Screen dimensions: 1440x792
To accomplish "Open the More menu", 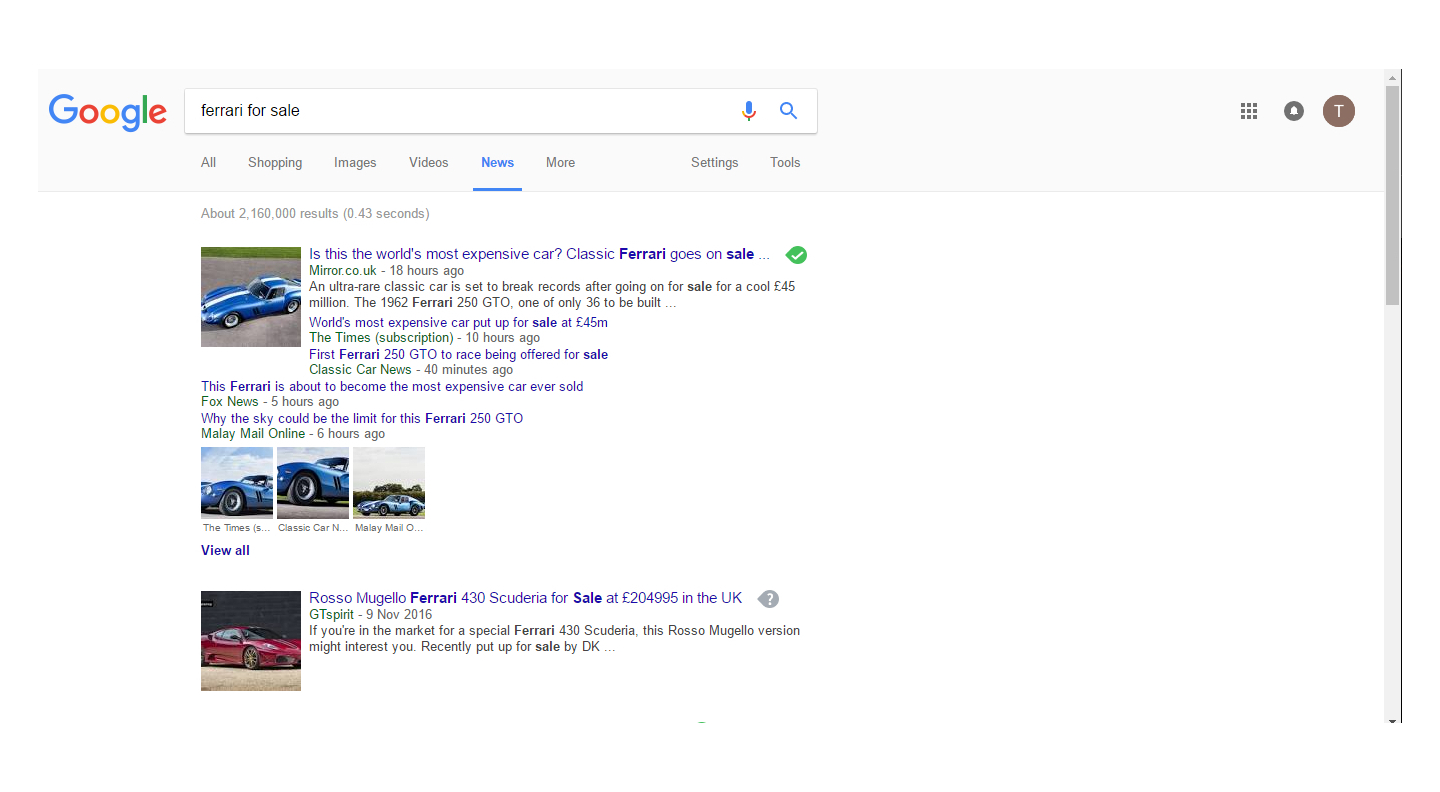I will click(x=560, y=163).
